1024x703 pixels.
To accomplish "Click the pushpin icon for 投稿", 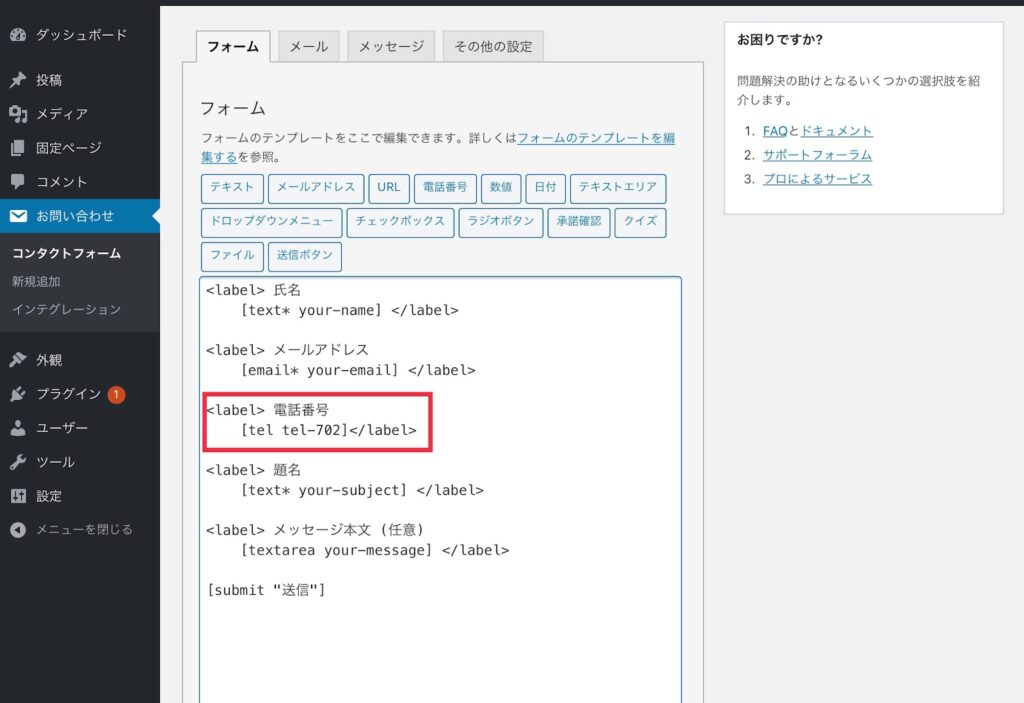I will [18, 80].
